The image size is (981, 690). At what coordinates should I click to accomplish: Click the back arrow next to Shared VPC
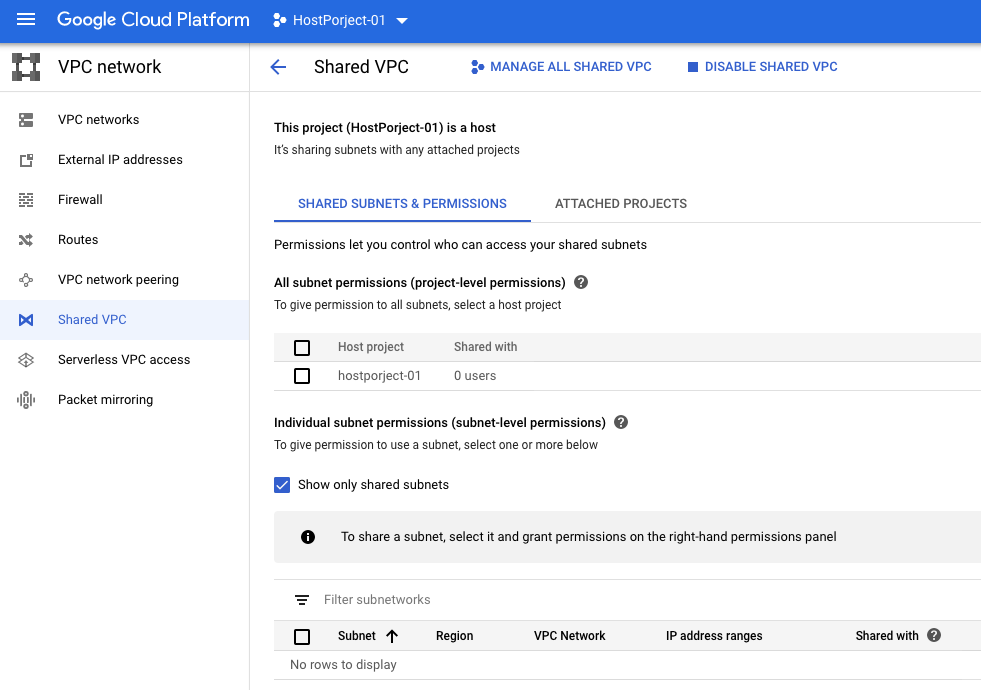click(x=278, y=67)
